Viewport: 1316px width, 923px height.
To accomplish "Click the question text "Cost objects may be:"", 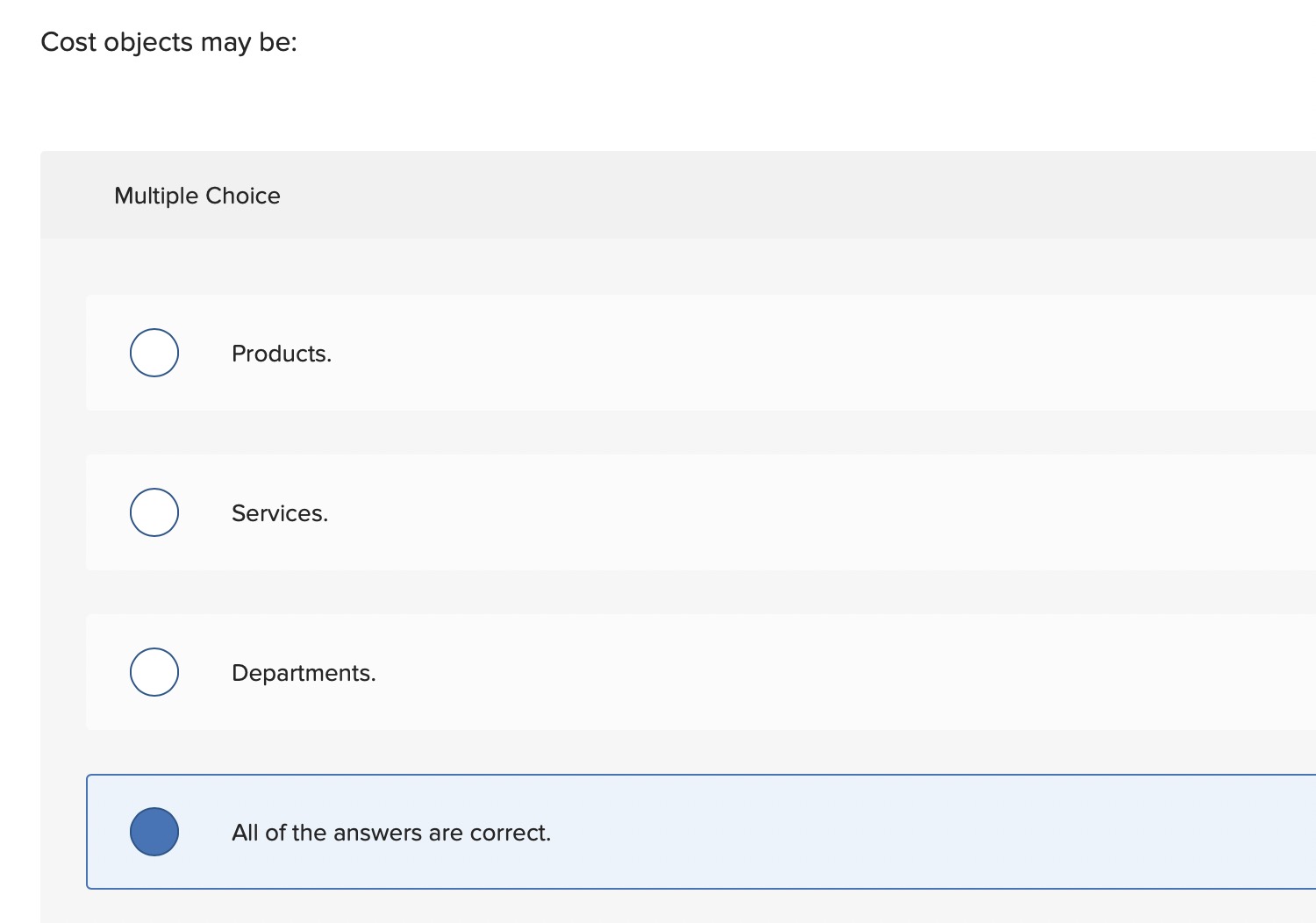I will [x=168, y=41].
